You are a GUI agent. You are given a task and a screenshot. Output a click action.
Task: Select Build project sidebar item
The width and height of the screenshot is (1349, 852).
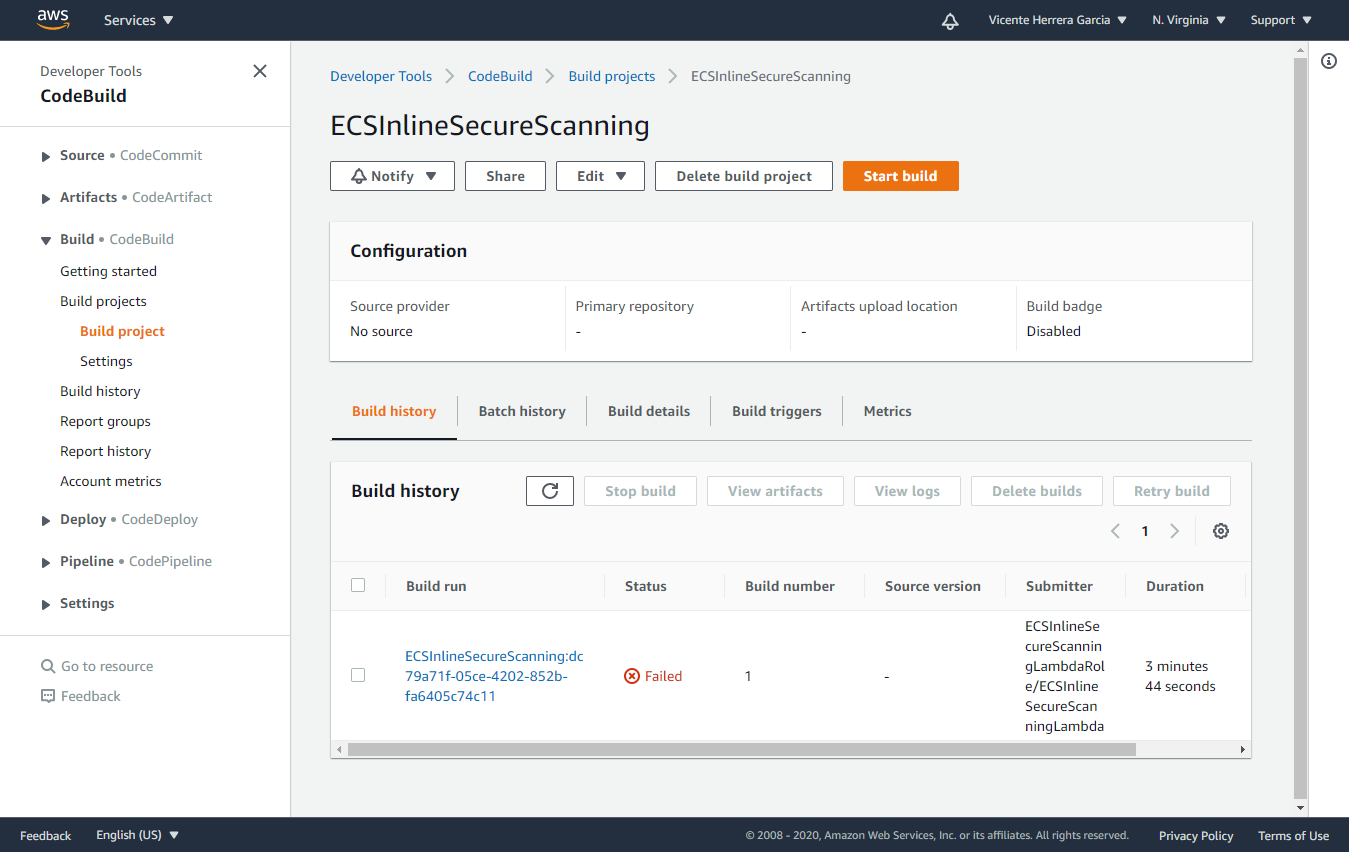[122, 331]
